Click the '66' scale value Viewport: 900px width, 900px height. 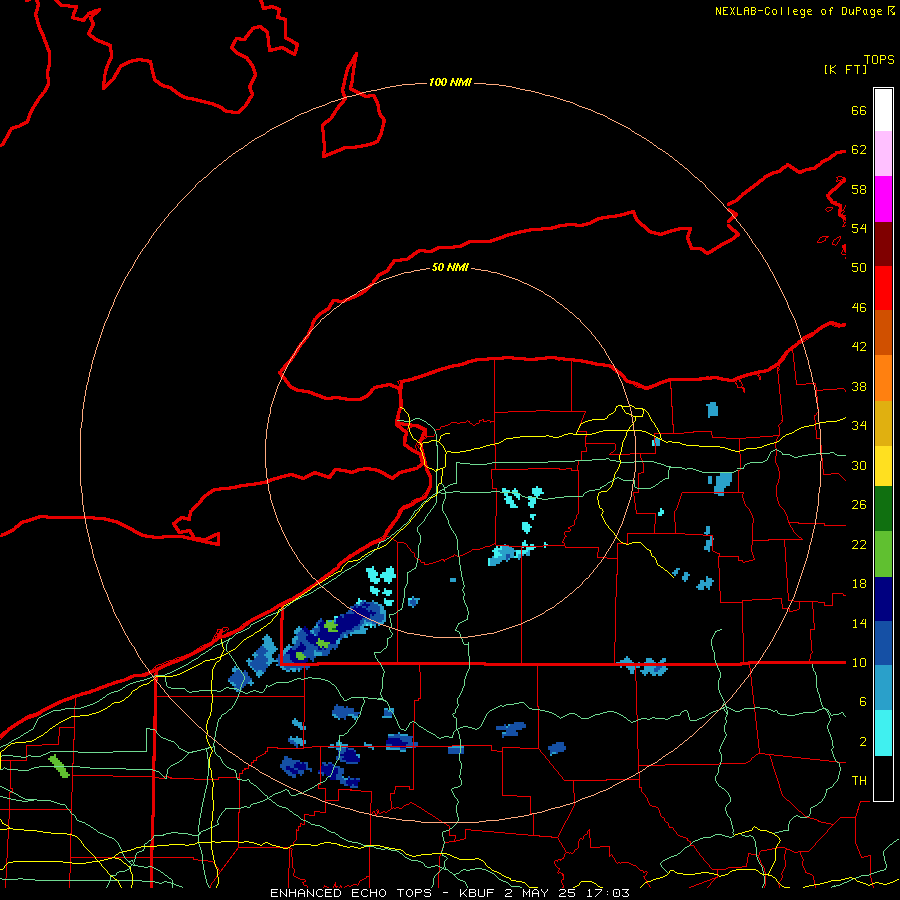tap(859, 110)
